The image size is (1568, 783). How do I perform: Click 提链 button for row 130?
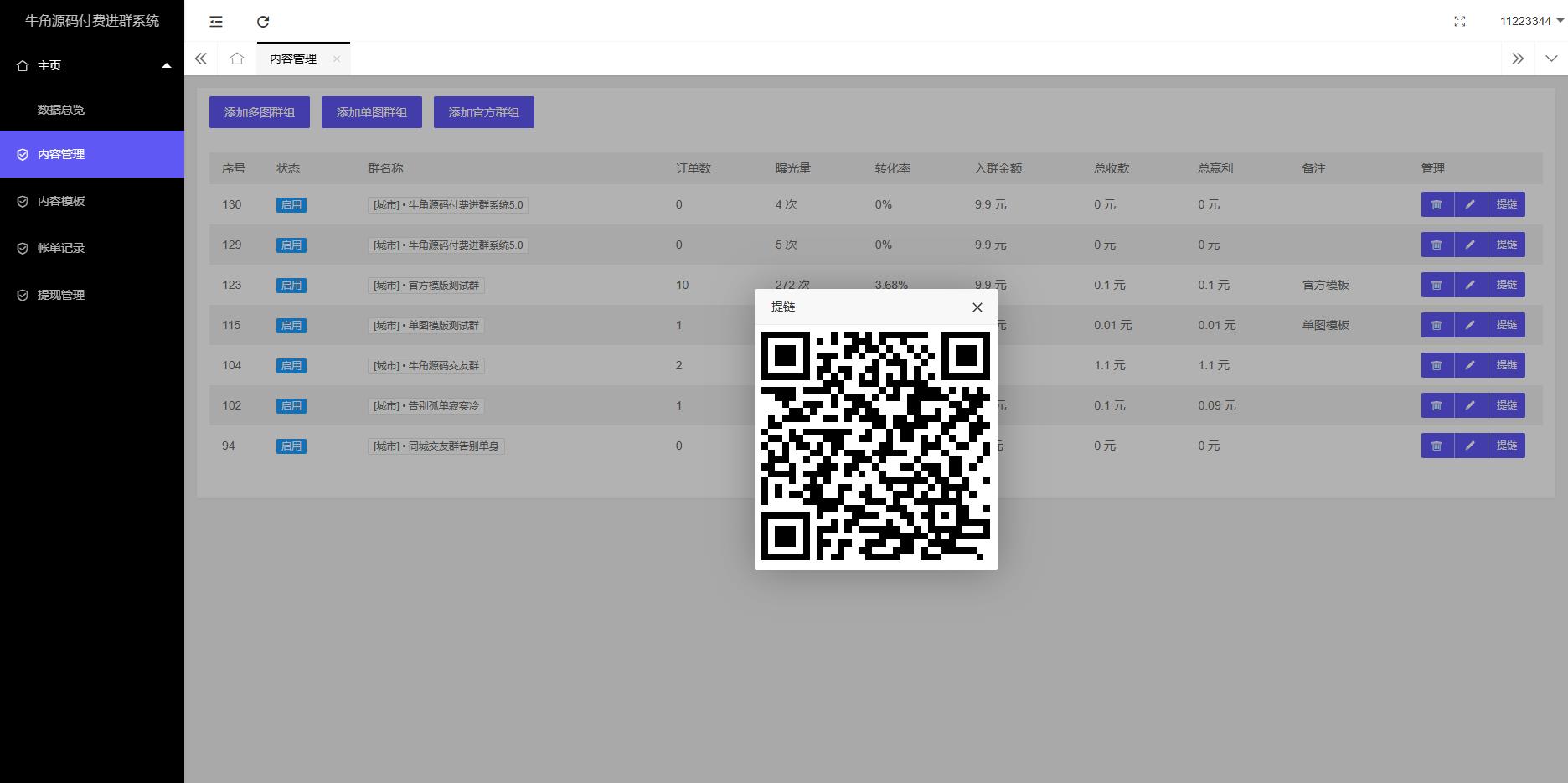(1507, 204)
